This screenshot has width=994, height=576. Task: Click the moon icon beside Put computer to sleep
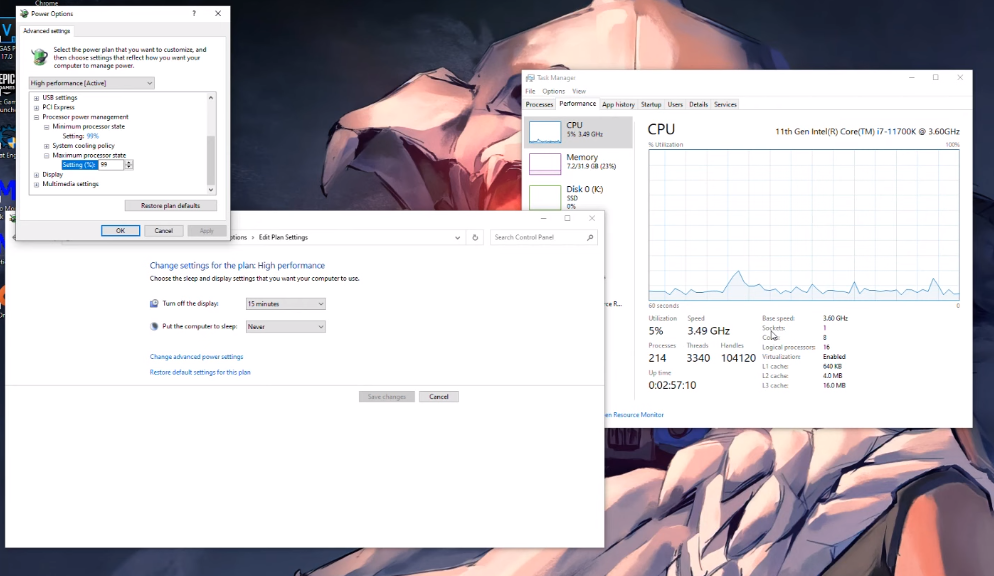click(x=154, y=326)
